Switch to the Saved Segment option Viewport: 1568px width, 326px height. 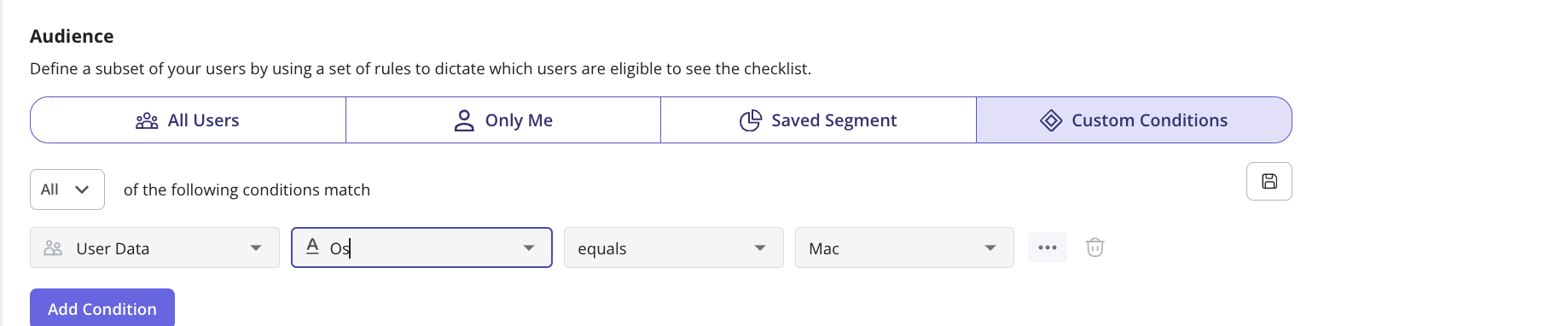point(818,120)
